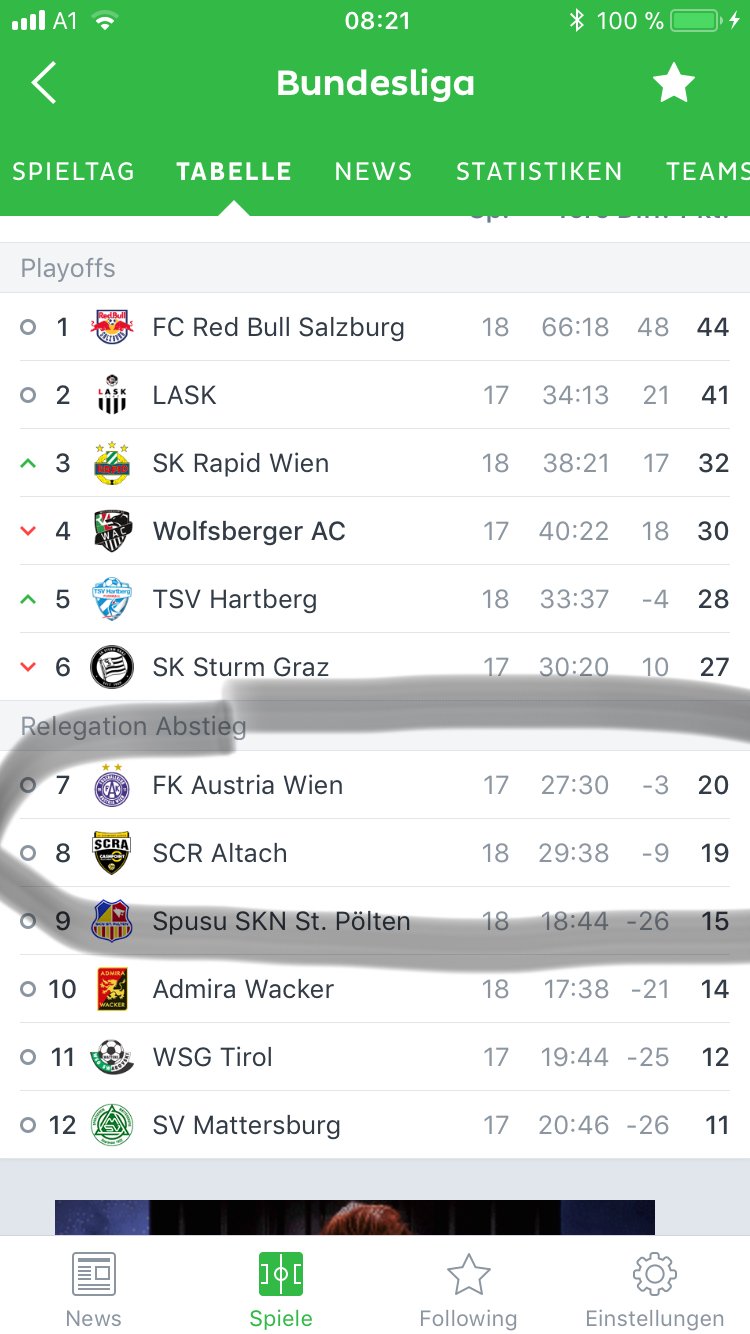Open Einstellungen settings

tap(654, 1288)
